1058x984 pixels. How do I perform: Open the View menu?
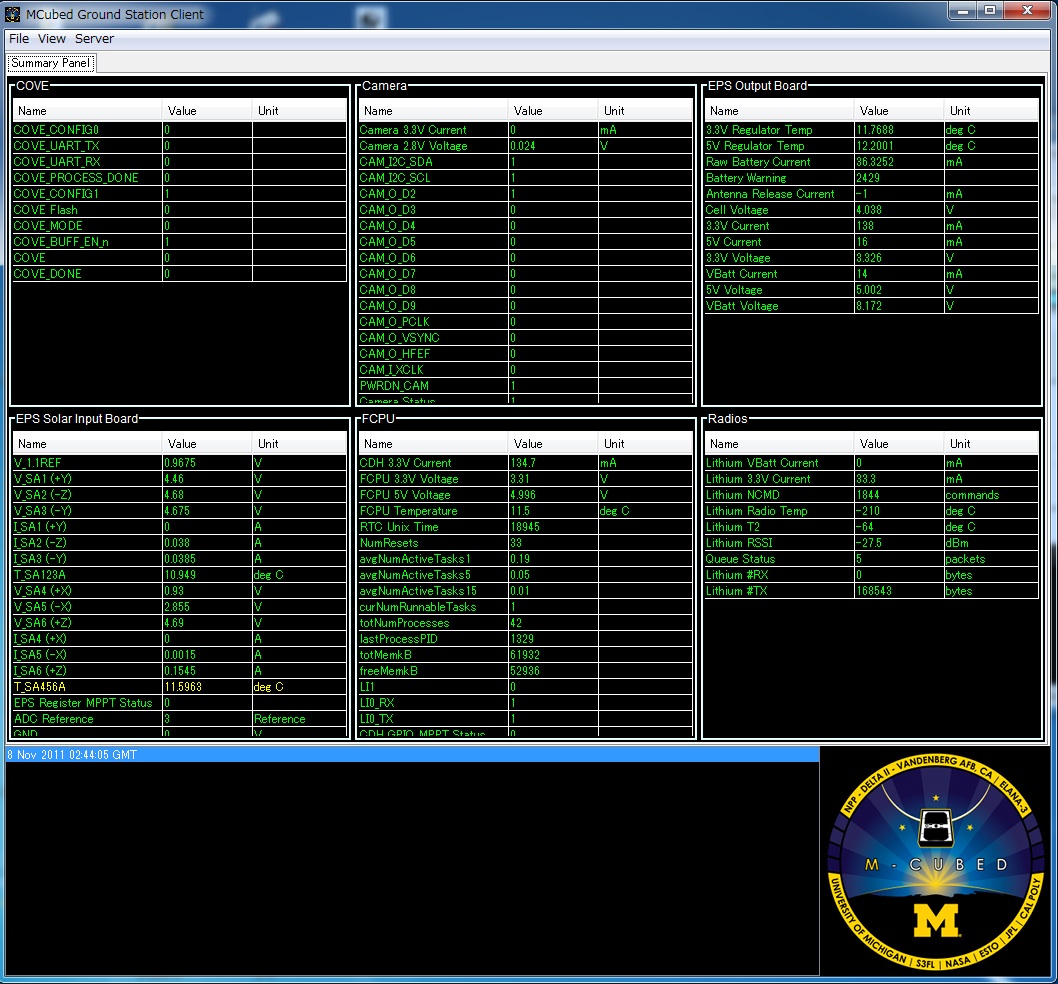51,38
